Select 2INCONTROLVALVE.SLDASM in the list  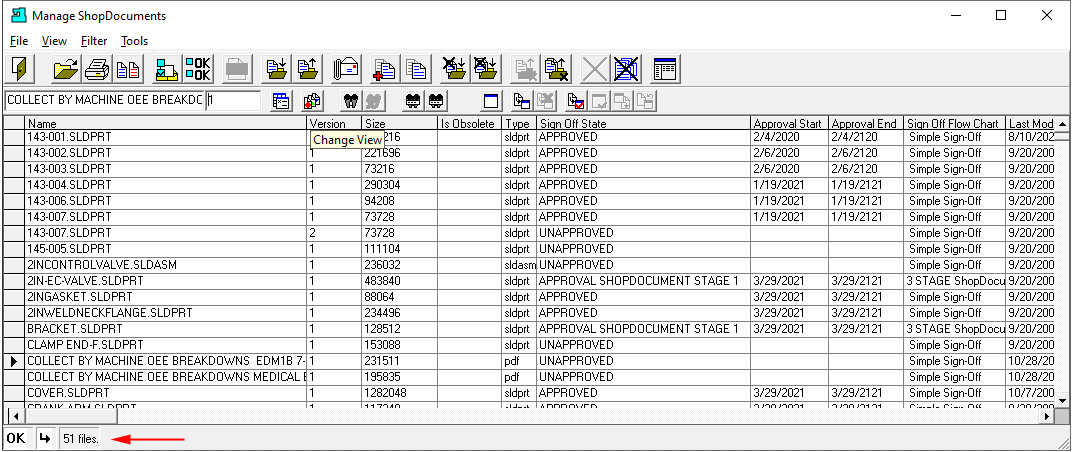coord(102,265)
